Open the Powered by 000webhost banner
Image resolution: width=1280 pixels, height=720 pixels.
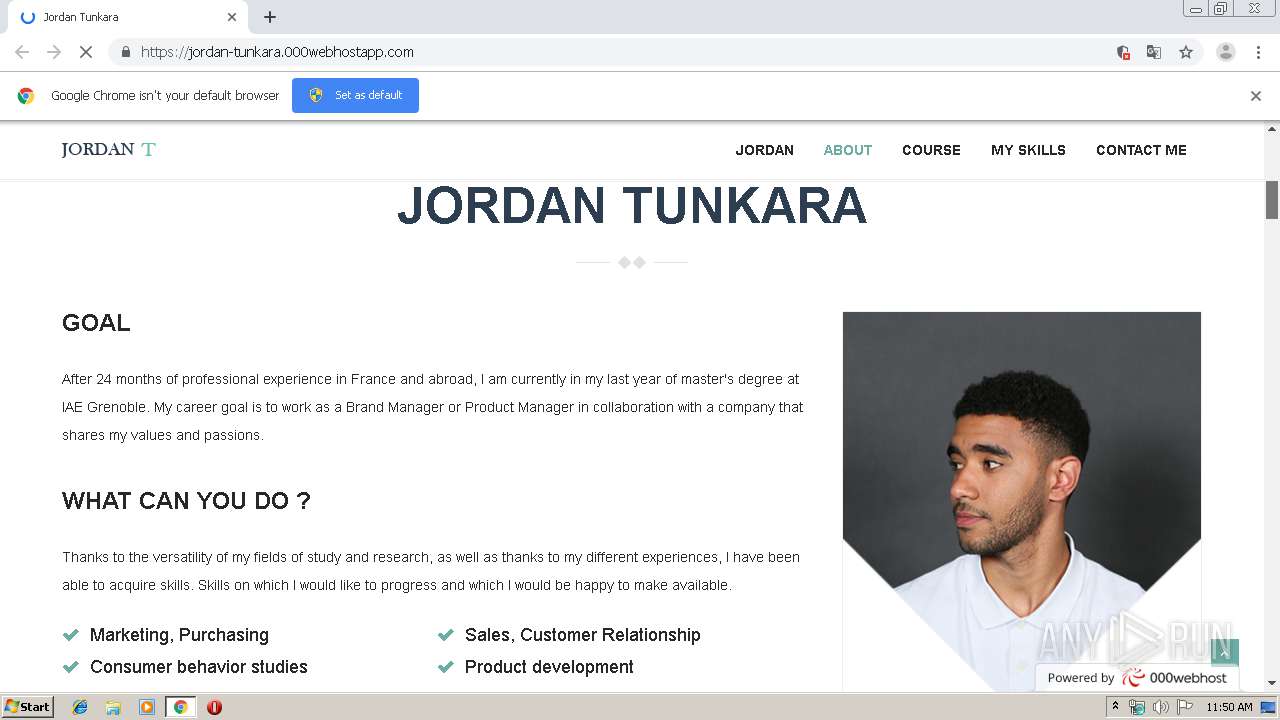pyautogui.click(x=1137, y=678)
